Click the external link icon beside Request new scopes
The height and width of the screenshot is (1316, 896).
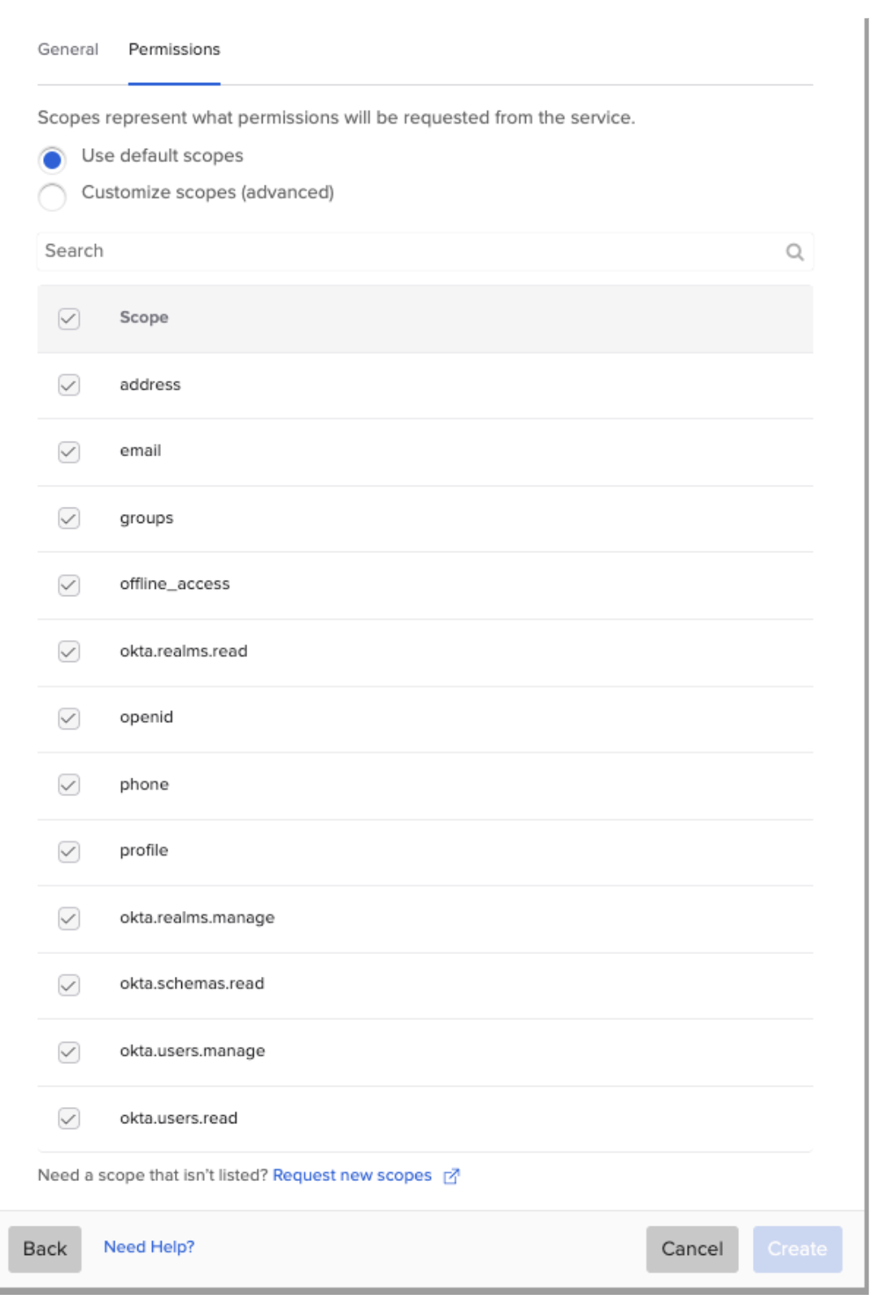(x=451, y=1176)
